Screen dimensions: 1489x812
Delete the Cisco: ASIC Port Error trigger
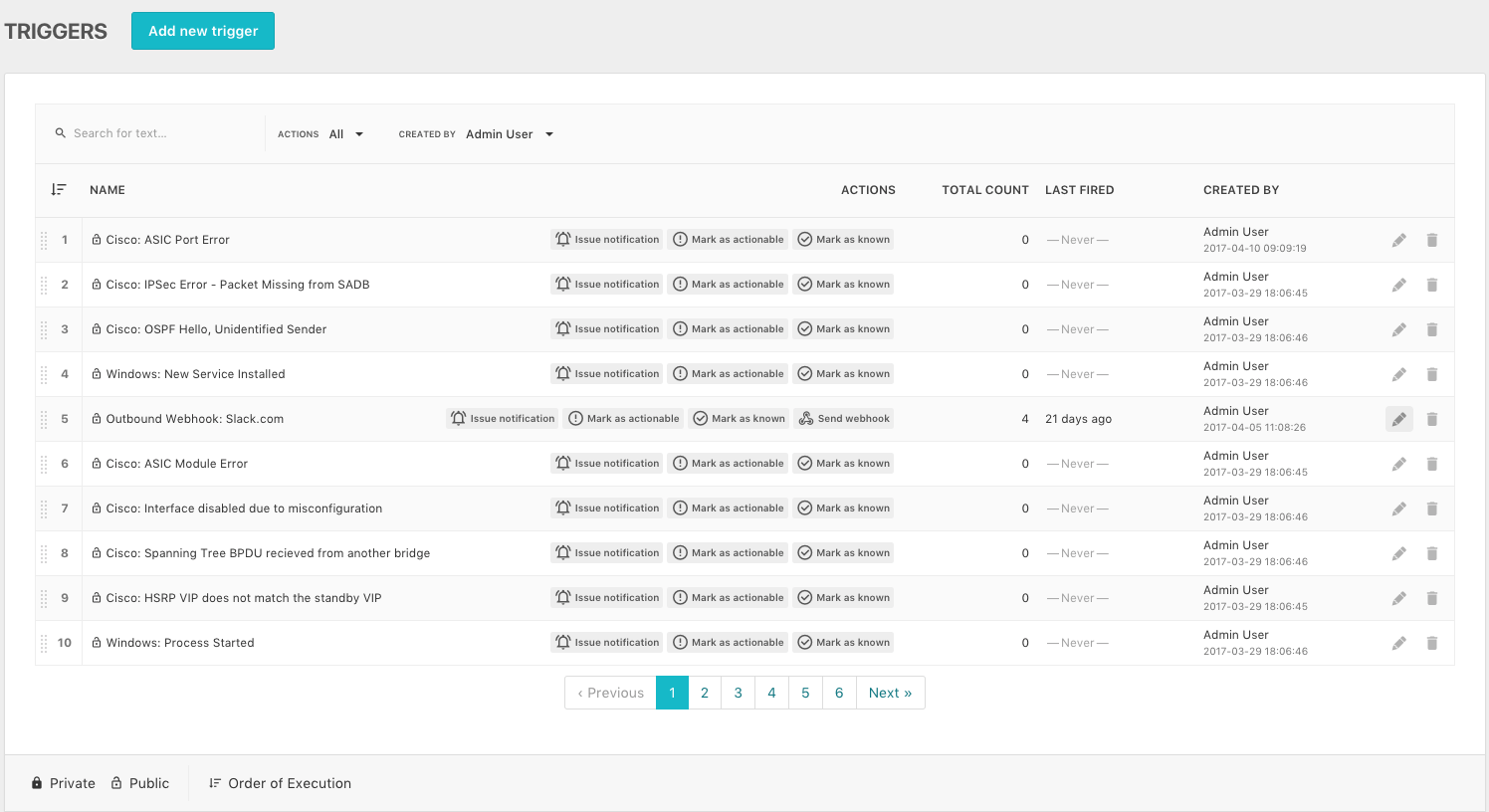pyautogui.click(x=1432, y=239)
